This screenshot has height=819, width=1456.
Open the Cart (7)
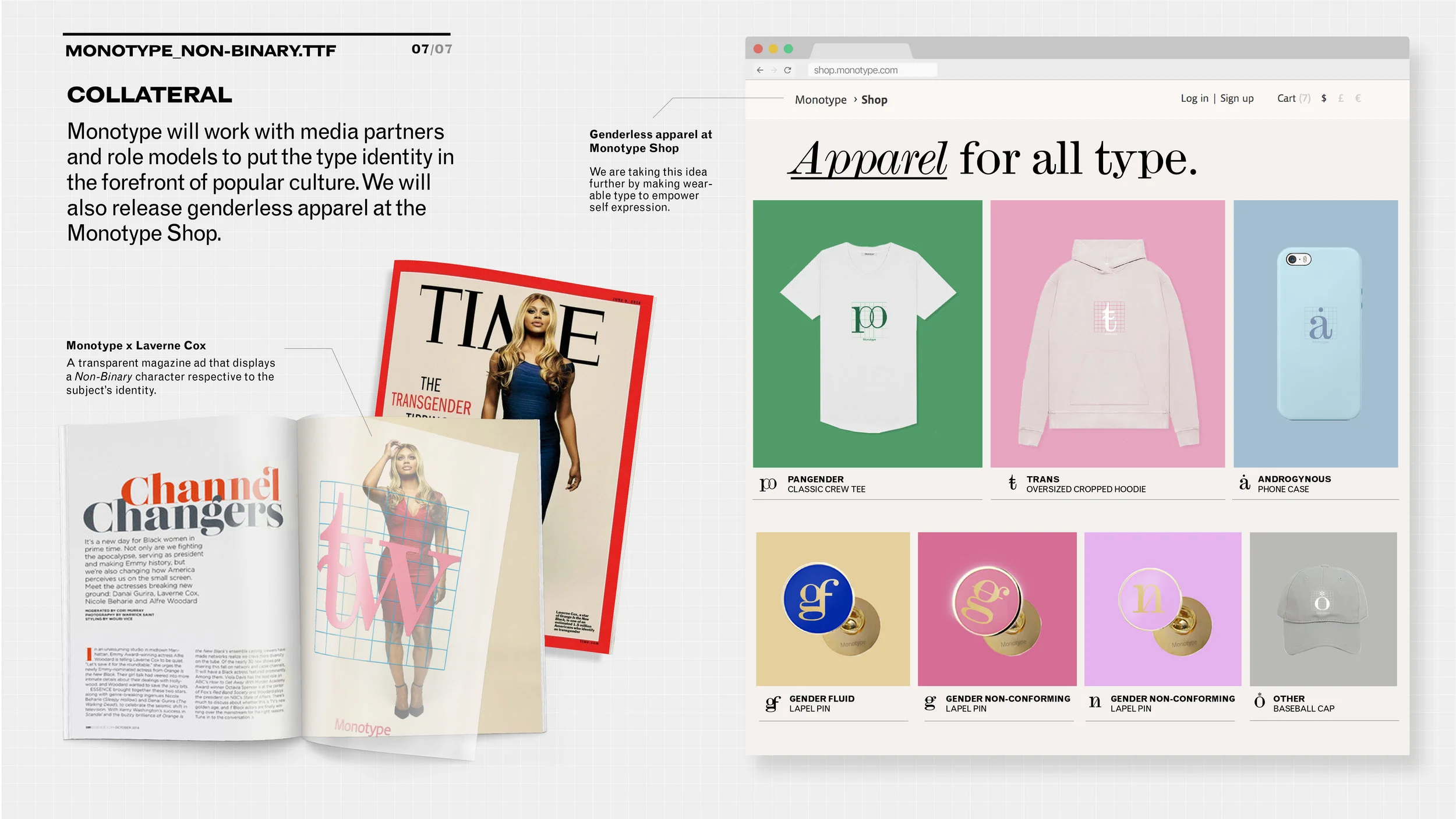(1294, 98)
